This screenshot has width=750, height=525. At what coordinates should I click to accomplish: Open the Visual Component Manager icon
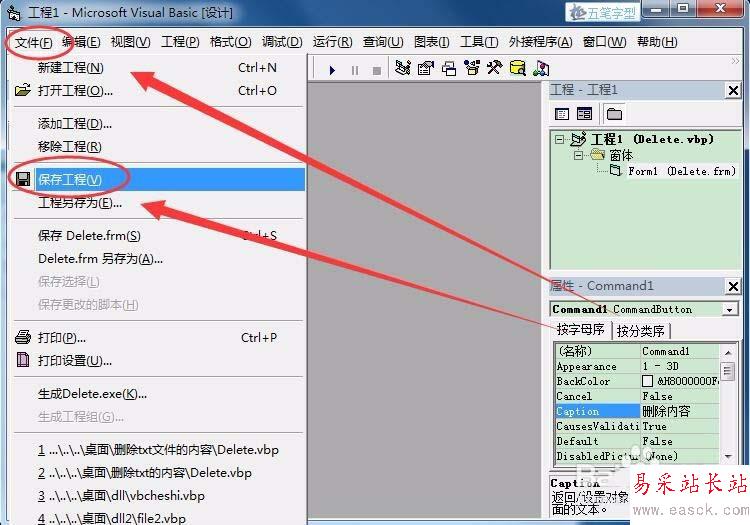(541, 68)
